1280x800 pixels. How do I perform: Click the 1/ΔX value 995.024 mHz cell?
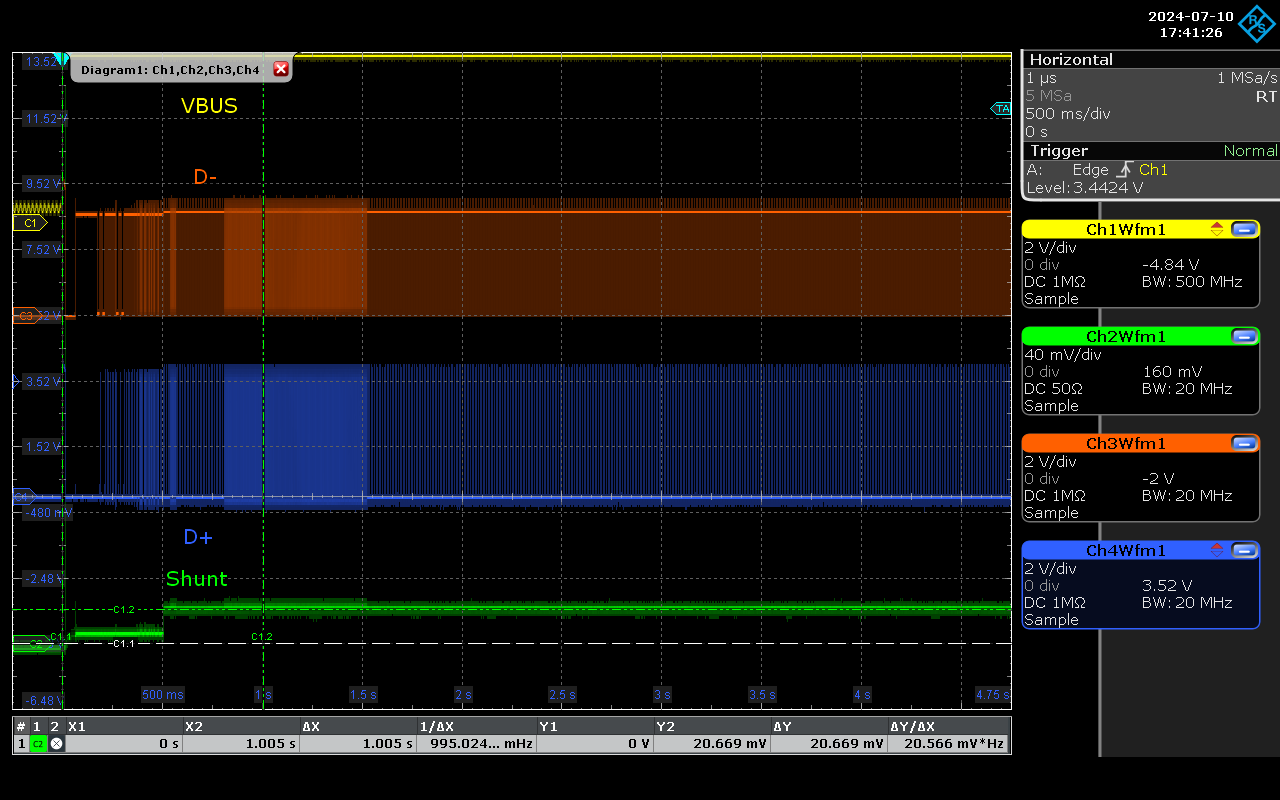pos(475,744)
